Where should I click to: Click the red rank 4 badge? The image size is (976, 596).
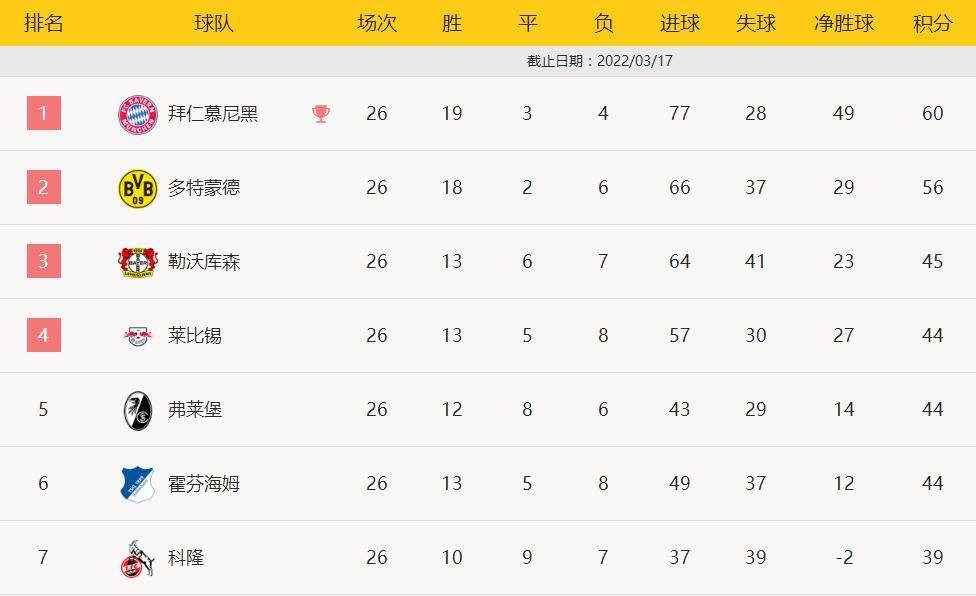coord(44,335)
